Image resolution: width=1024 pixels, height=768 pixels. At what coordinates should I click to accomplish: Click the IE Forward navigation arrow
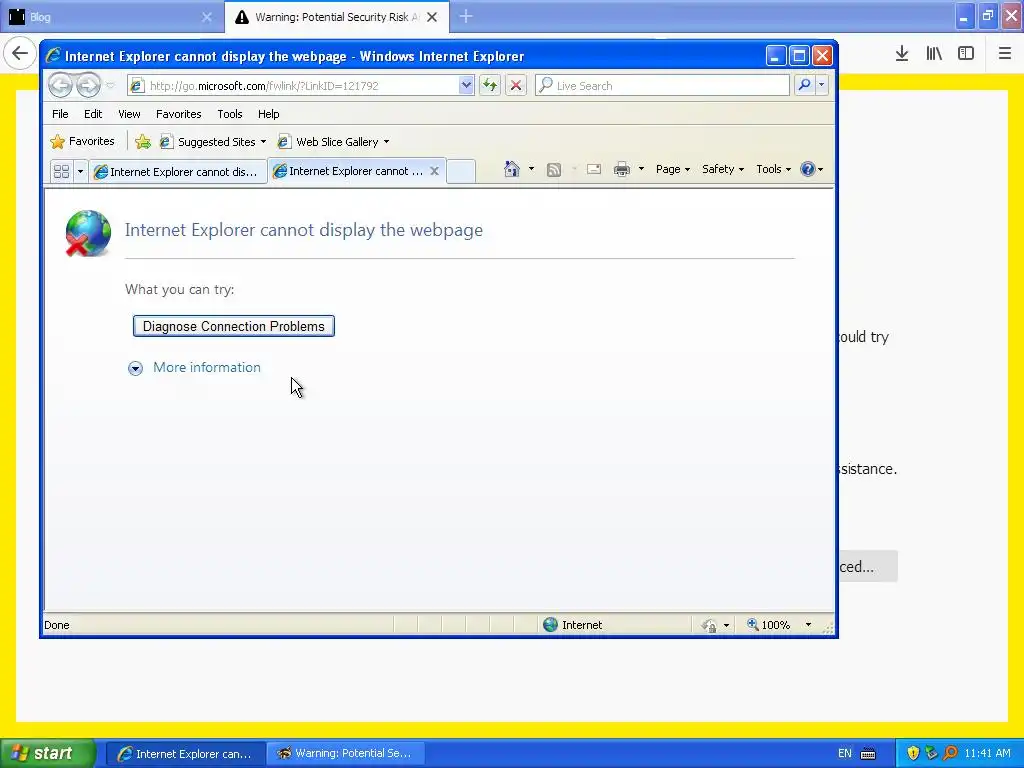tap(88, 85)
